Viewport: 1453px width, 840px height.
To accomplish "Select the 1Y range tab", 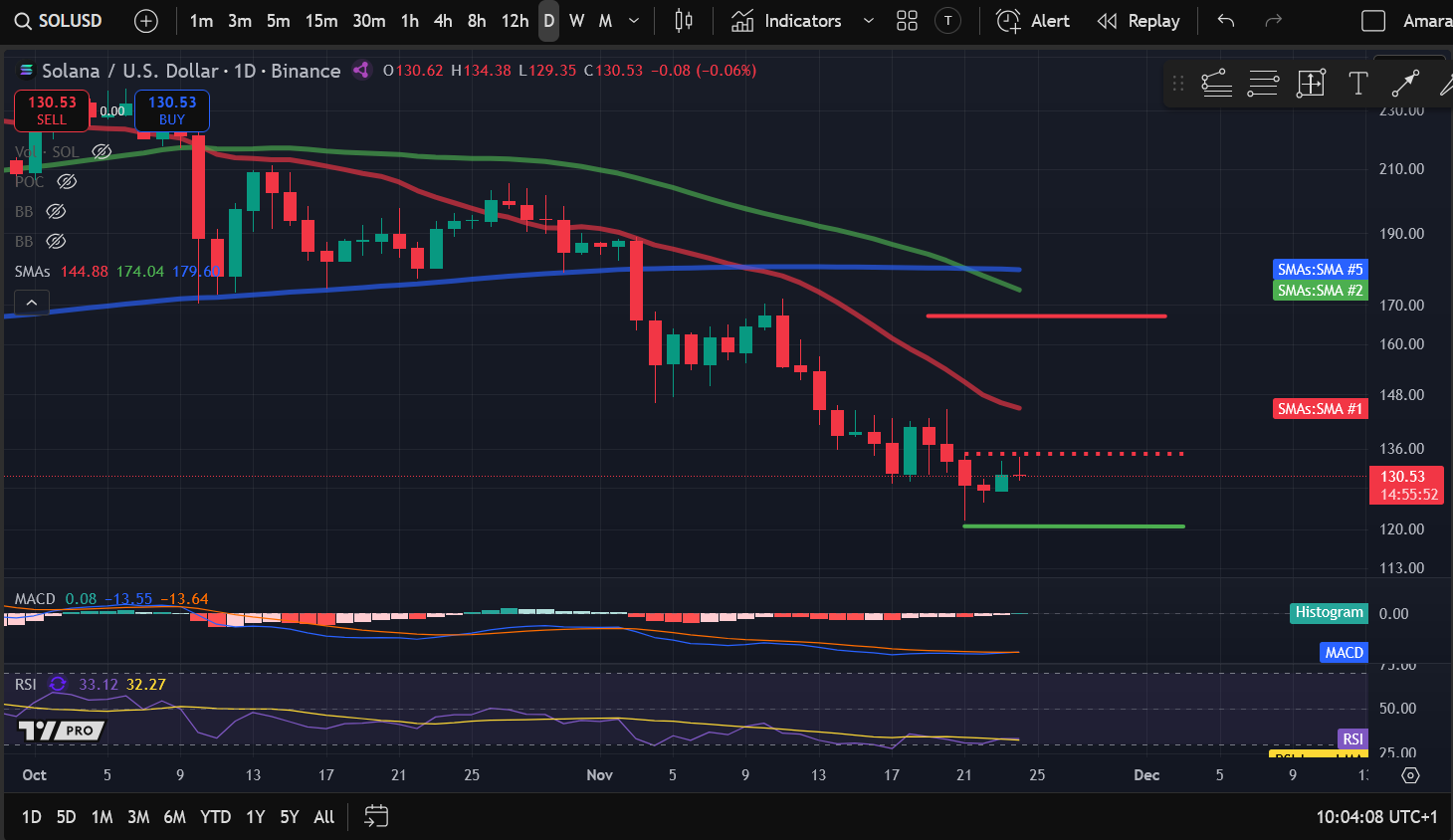I will pyautogui.click(x=254, y=816).
